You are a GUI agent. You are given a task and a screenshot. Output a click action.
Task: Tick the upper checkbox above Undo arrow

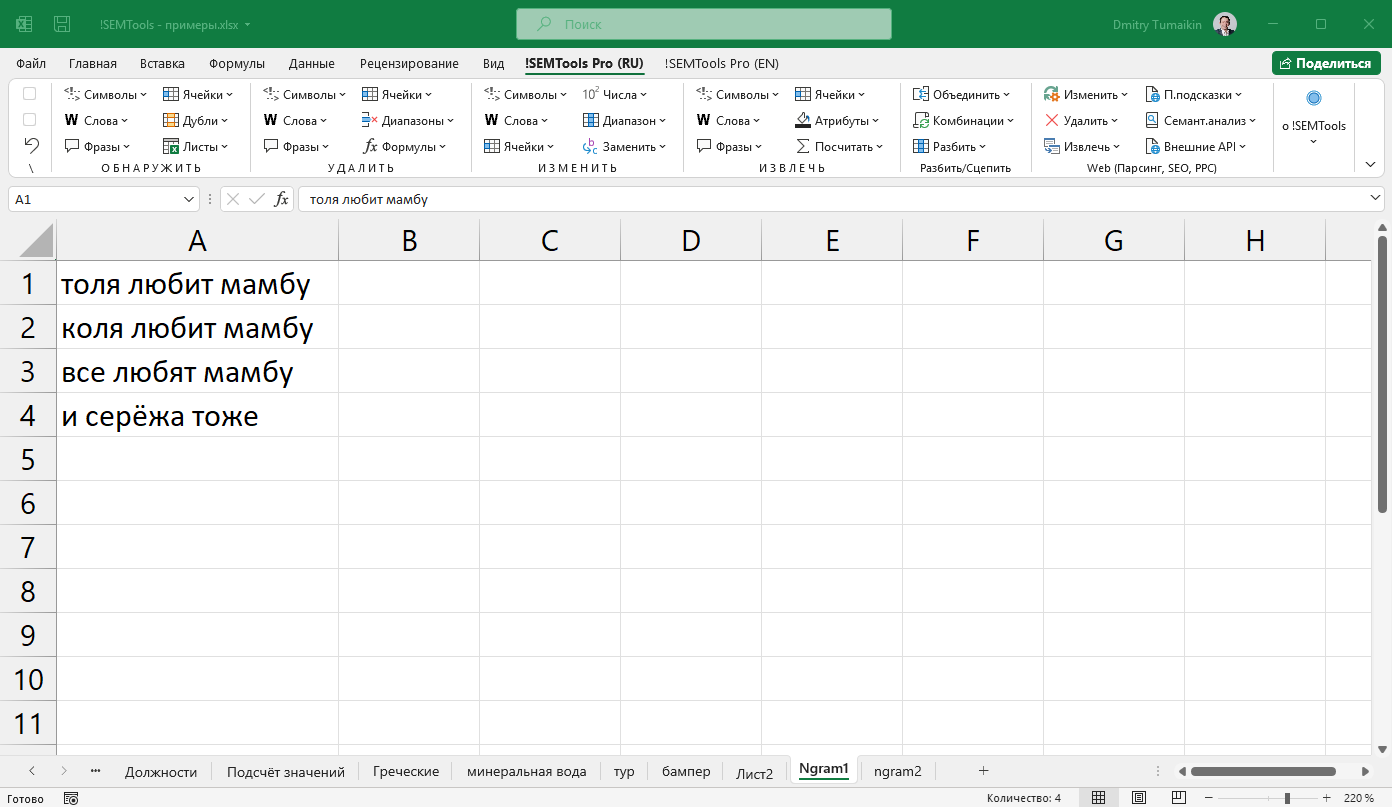(x=30, y=94)
